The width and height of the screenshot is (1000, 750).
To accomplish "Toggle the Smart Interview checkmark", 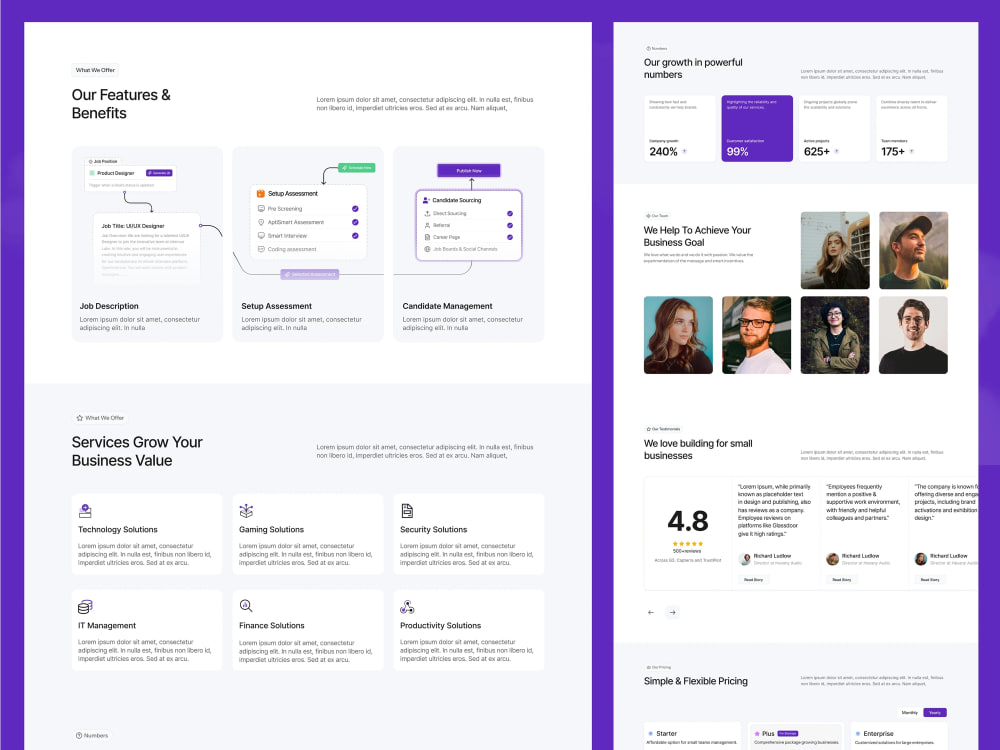I will tap(355, 235).
